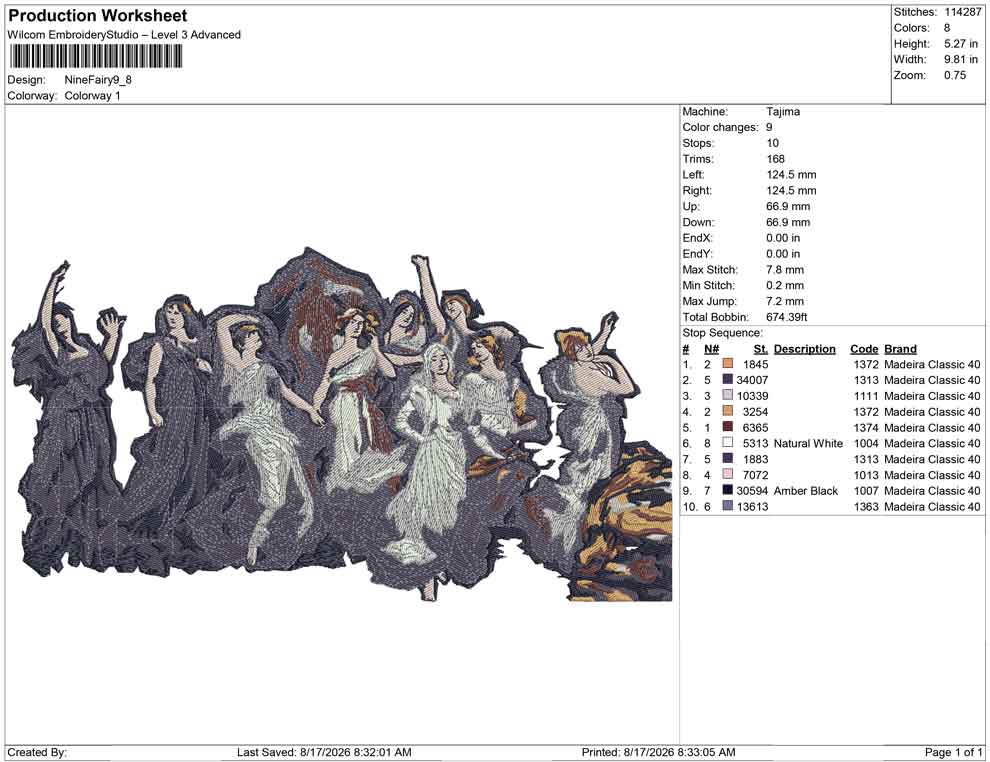990x762 pixels.
Task: Click the Colors value '8'
Action: [x=947, y=28]
